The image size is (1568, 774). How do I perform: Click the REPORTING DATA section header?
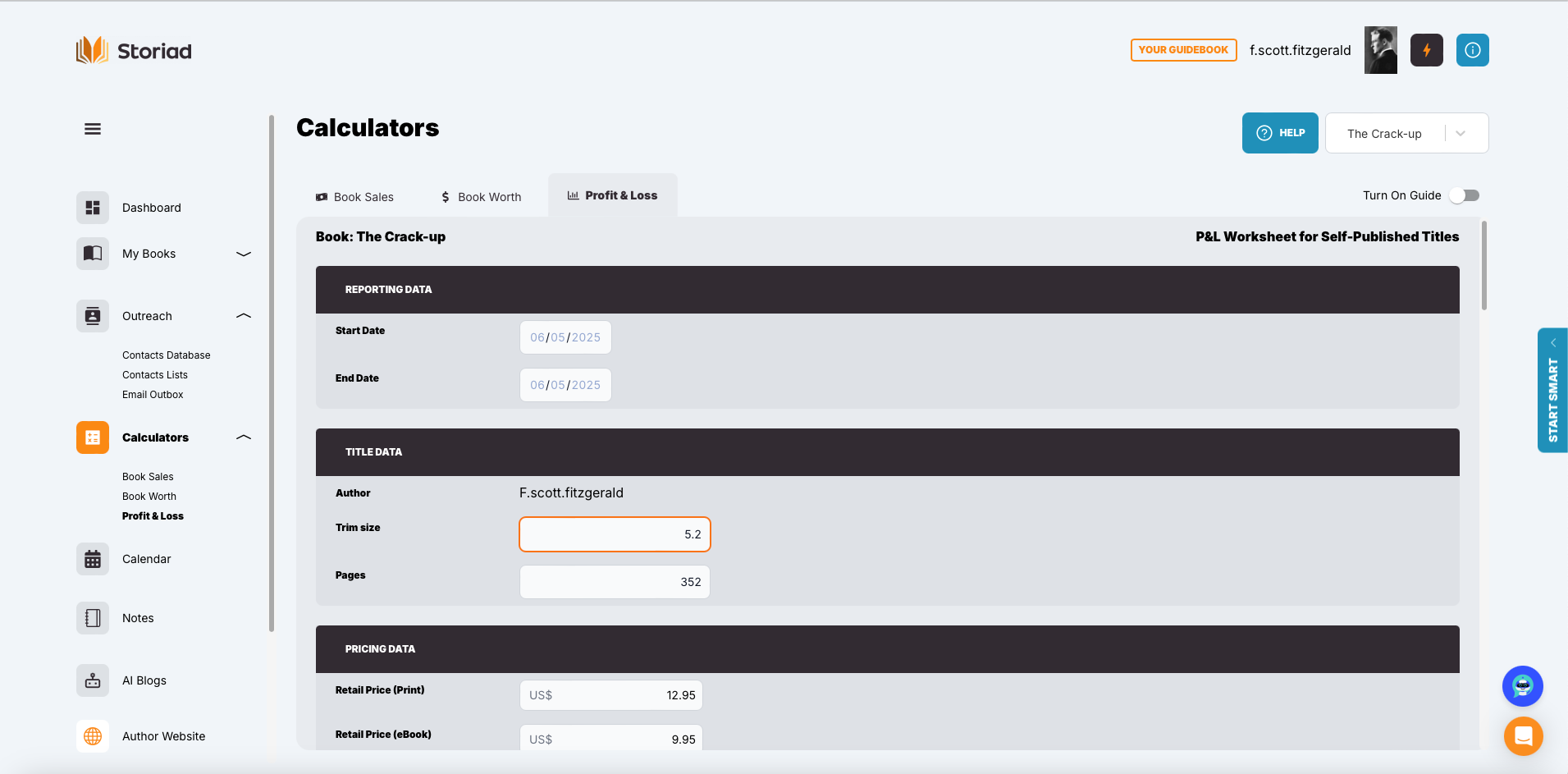click(x=888, y=290)
